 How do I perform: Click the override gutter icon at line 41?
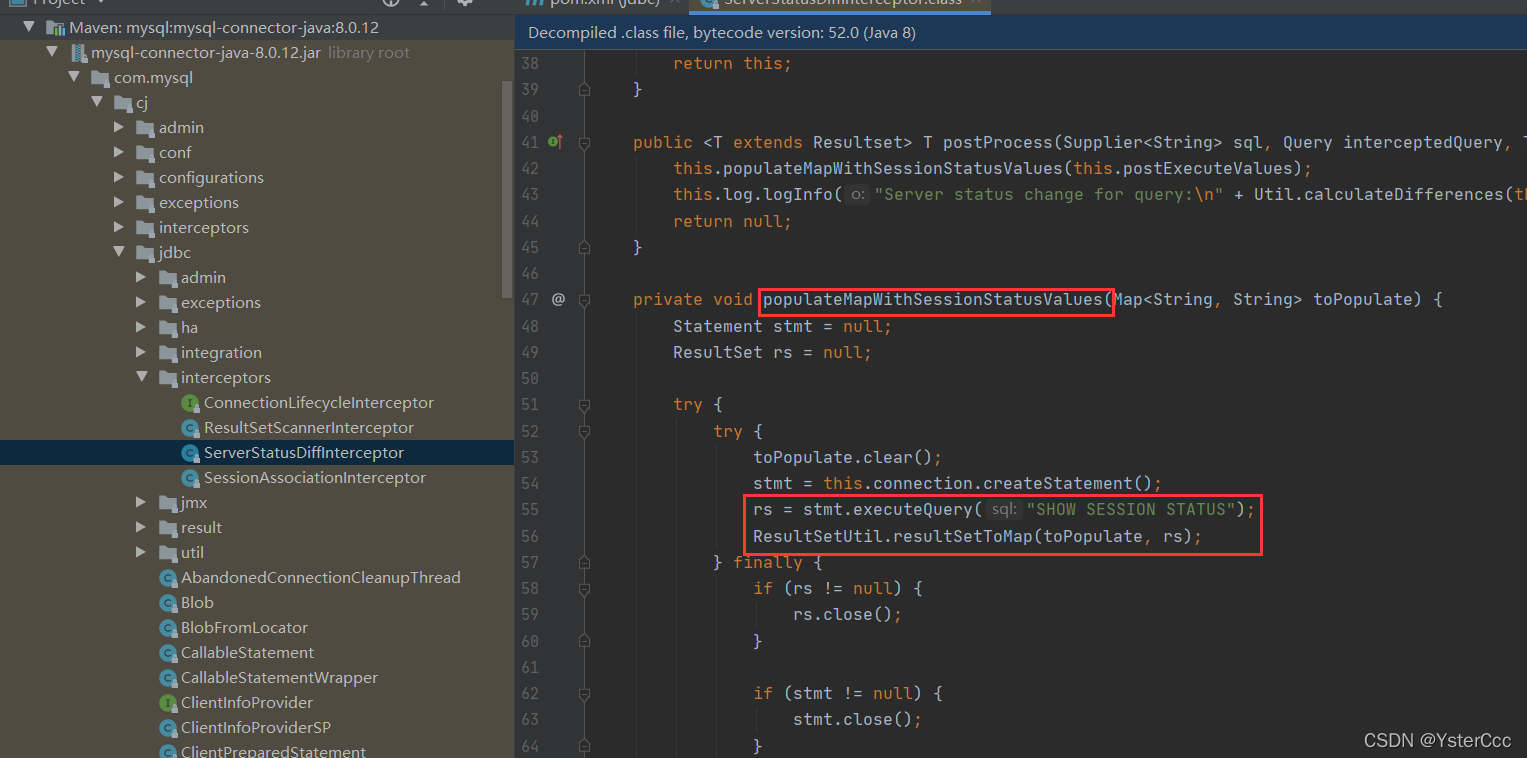(556, 141)
